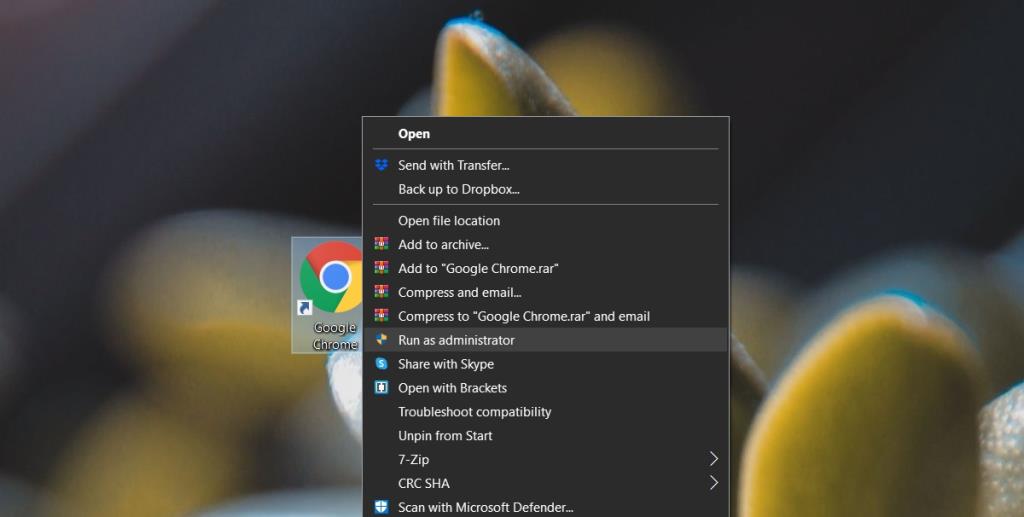
Task: Click the Skype icon in the context menu
Action: [x=381, y=364]
